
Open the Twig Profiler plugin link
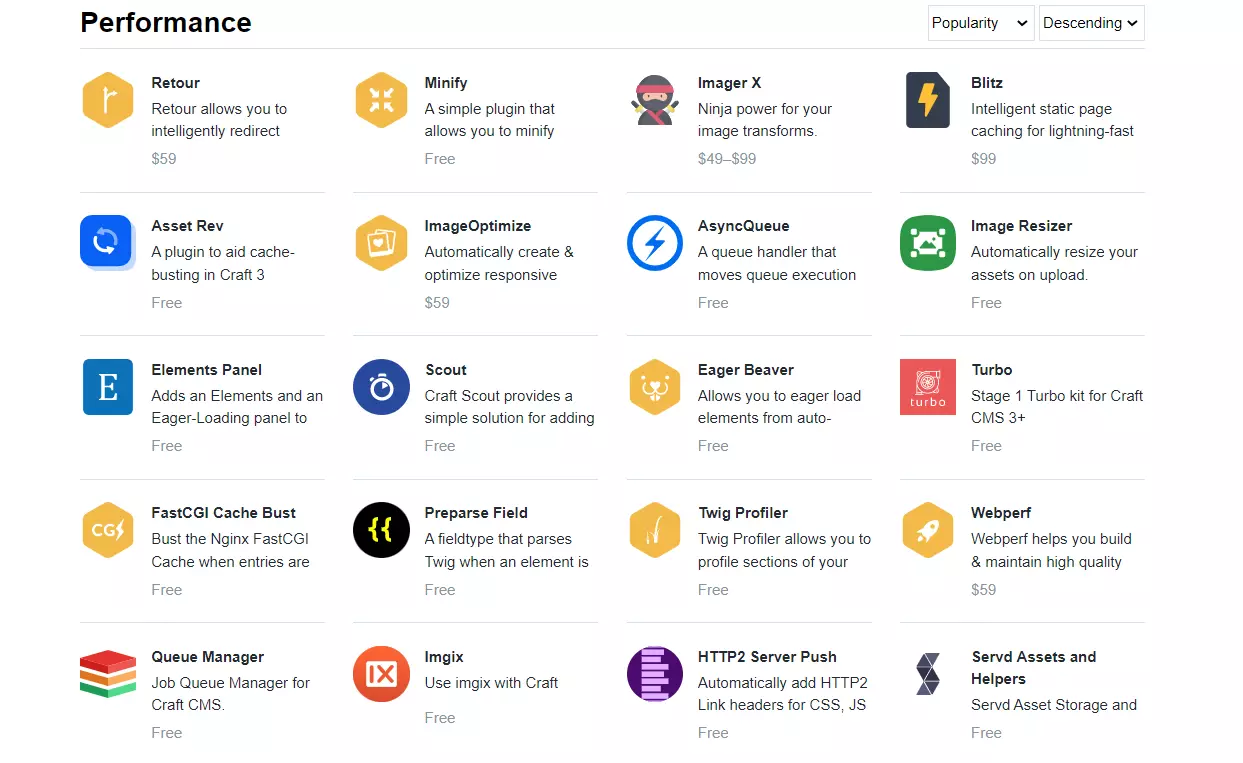coord(743,513)
